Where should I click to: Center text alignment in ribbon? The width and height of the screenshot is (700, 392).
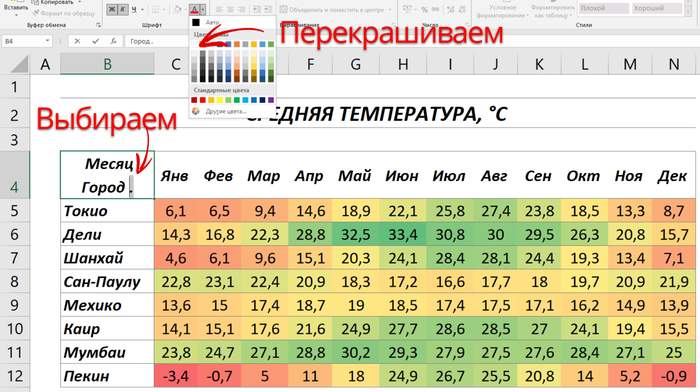(x=230, y=9)
